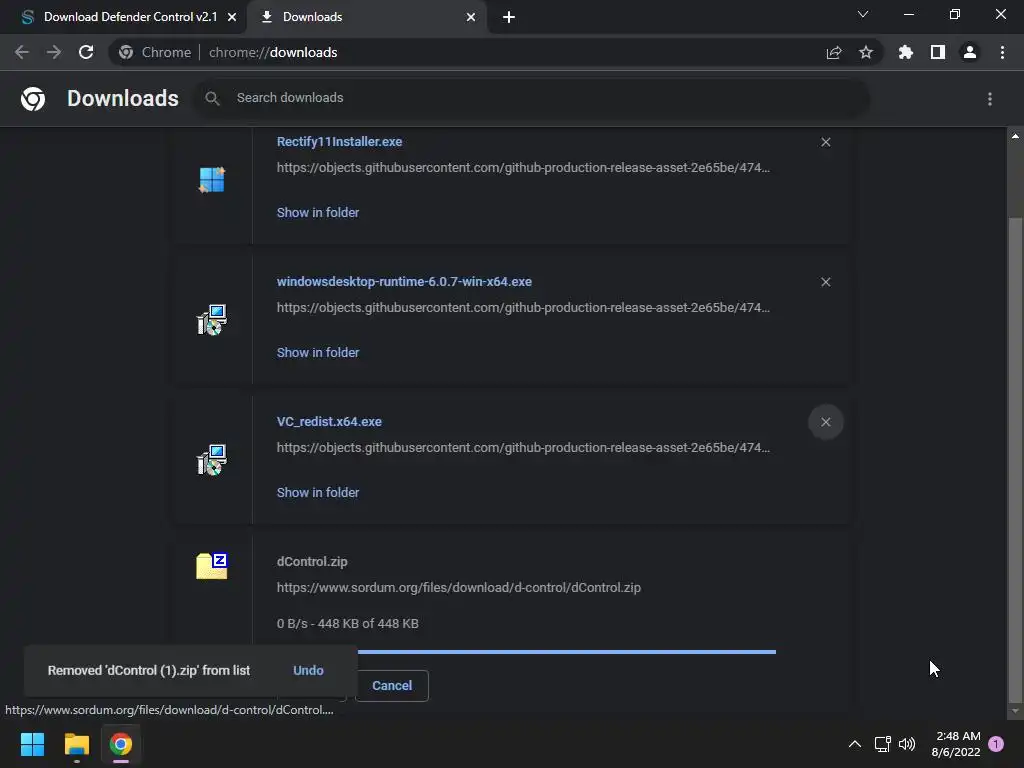The height and width of the screenshot is (768, 1024).
Task: Open the volume tray icon
Action: (x=907, y=744)
